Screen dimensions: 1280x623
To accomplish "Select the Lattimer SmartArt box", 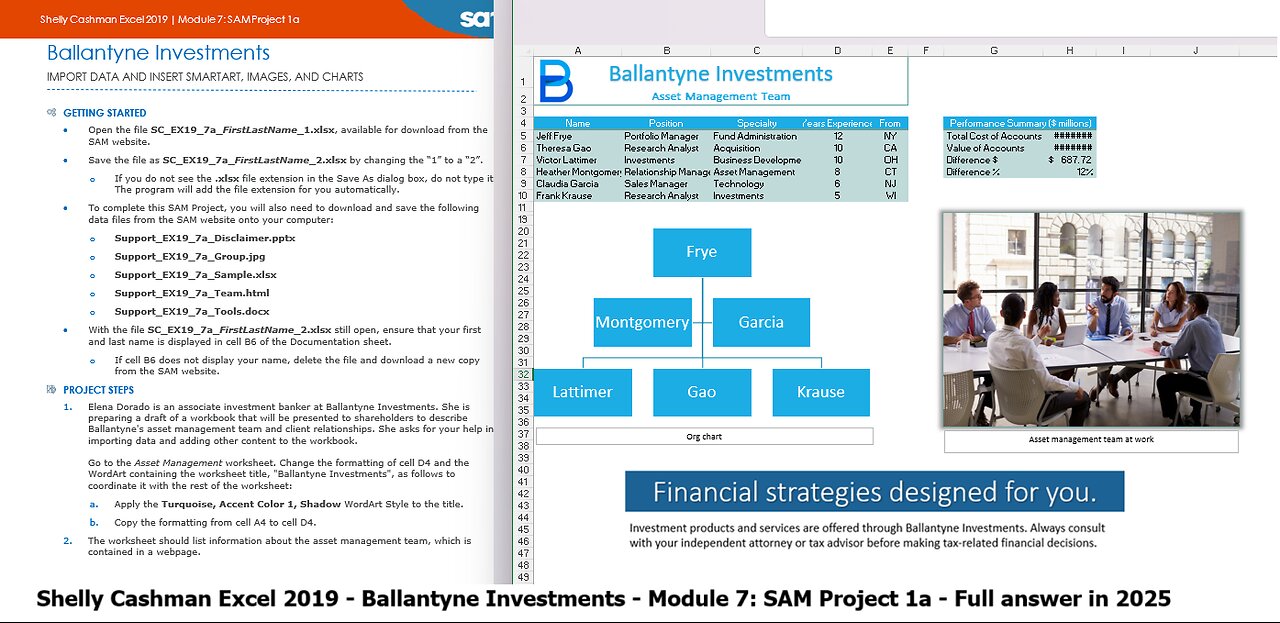I will tap(583, 392).
